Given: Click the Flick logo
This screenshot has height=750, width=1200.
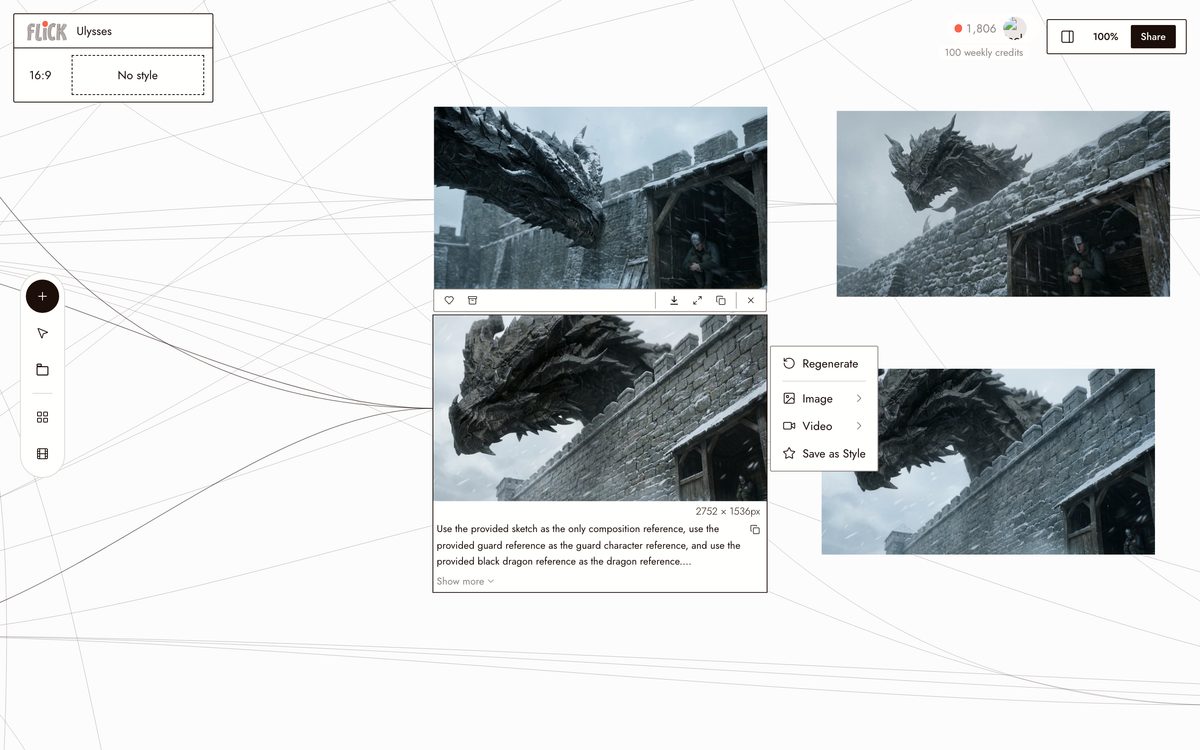Looking at the screenshot, I should [x=46, y=31].
